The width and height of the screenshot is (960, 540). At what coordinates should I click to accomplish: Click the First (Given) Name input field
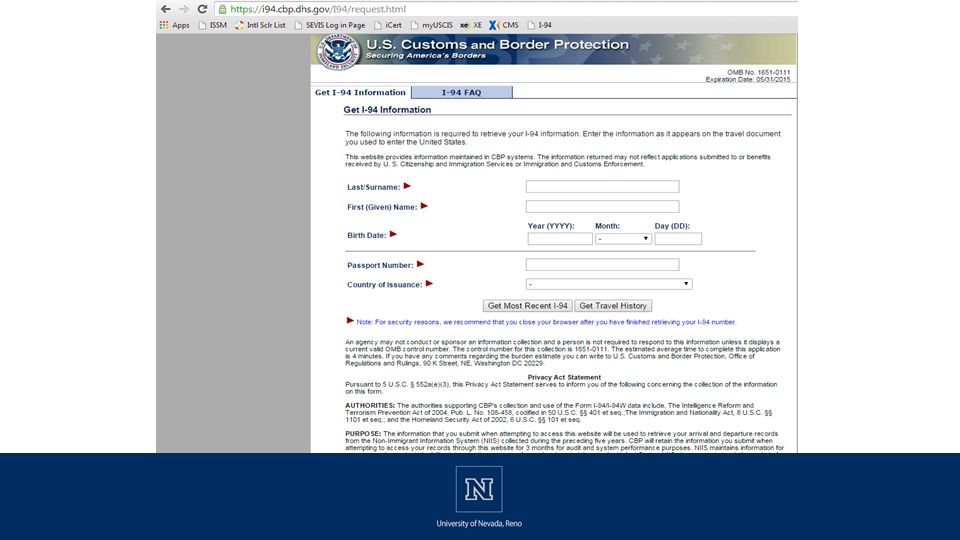602,206
